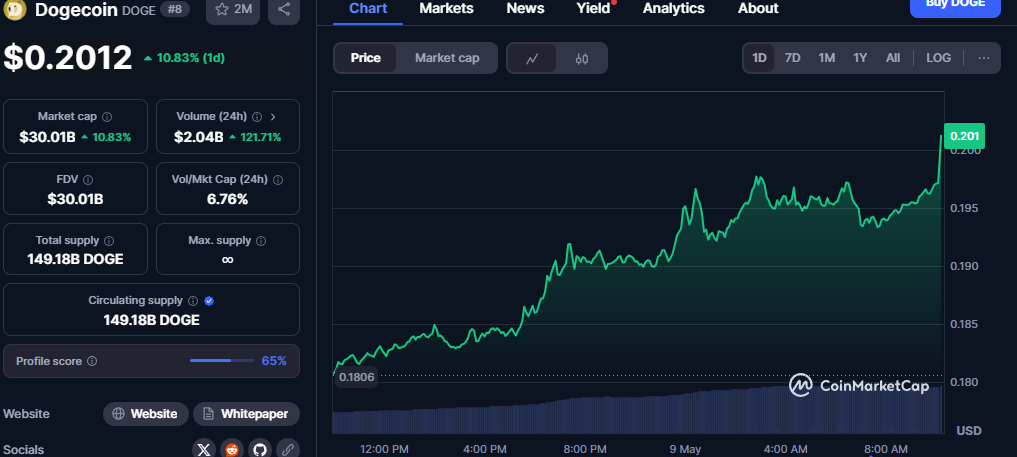Select Market cap chart mode
The height and width of the screenshot is (457, 1017).
tap(447, 58)
